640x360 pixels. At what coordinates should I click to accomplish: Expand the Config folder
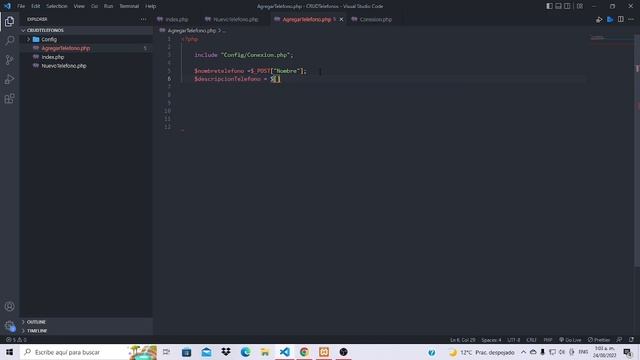[x=86, y=39]
